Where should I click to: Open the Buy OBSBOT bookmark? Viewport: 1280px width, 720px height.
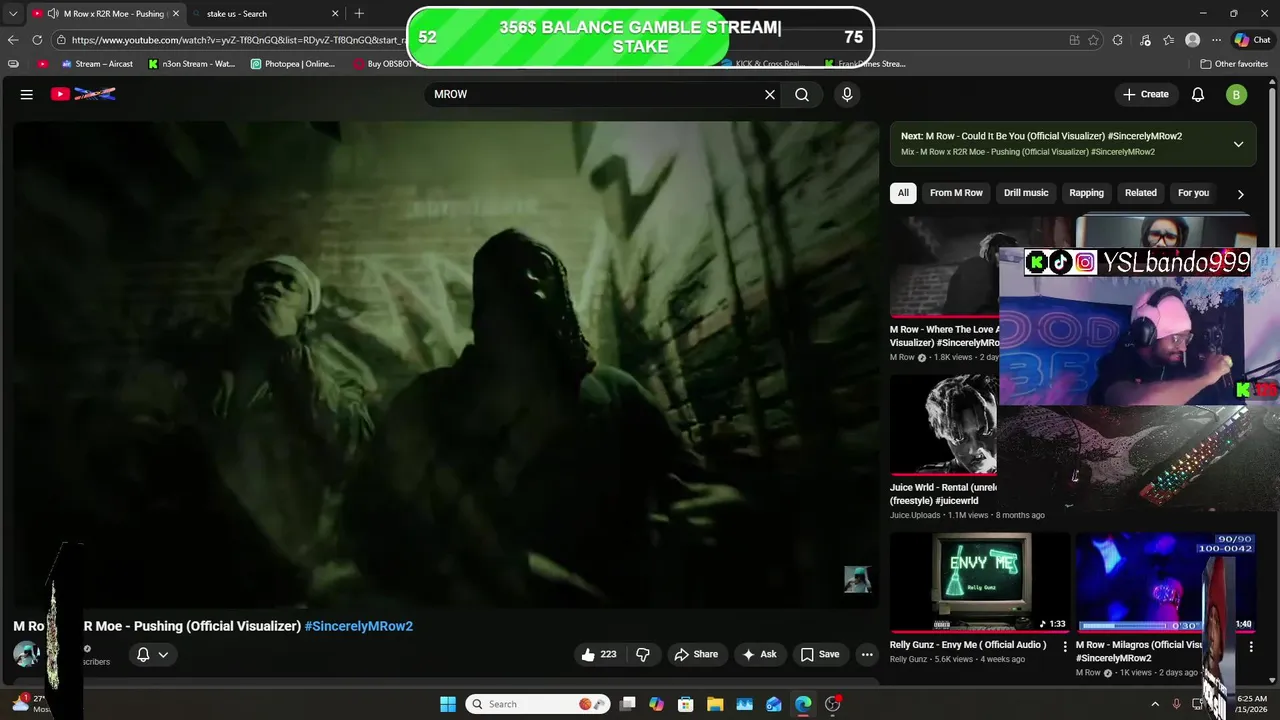coord(383,64)
